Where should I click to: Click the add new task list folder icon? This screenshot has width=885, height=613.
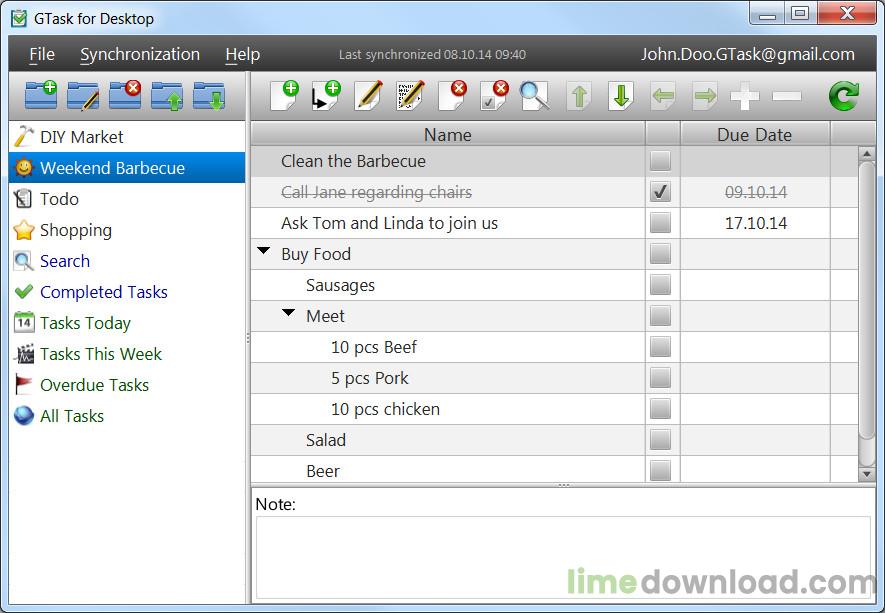(41, 95)
